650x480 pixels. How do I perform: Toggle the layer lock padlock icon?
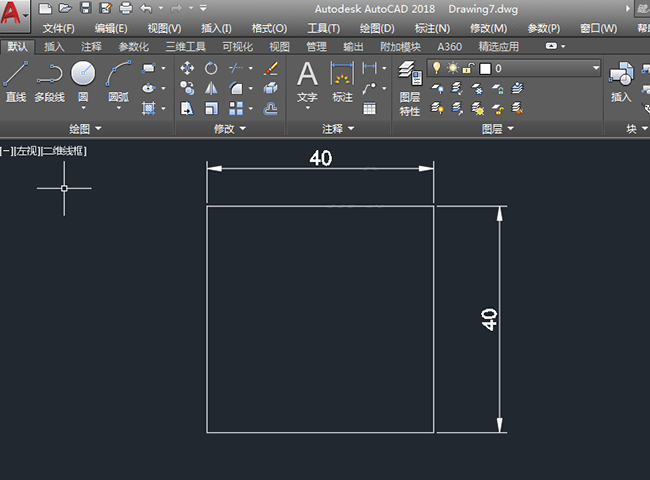468,68
